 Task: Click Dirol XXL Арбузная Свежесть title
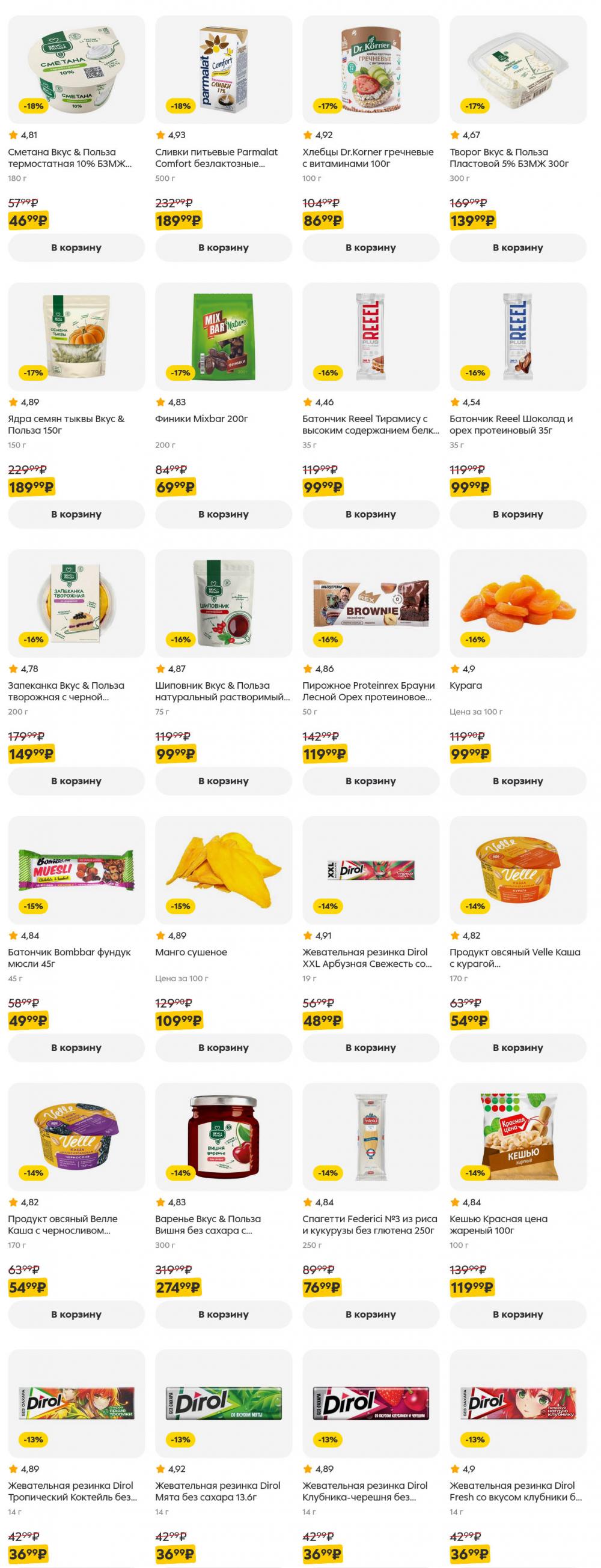pyautogui.click(x=367, y=957)
